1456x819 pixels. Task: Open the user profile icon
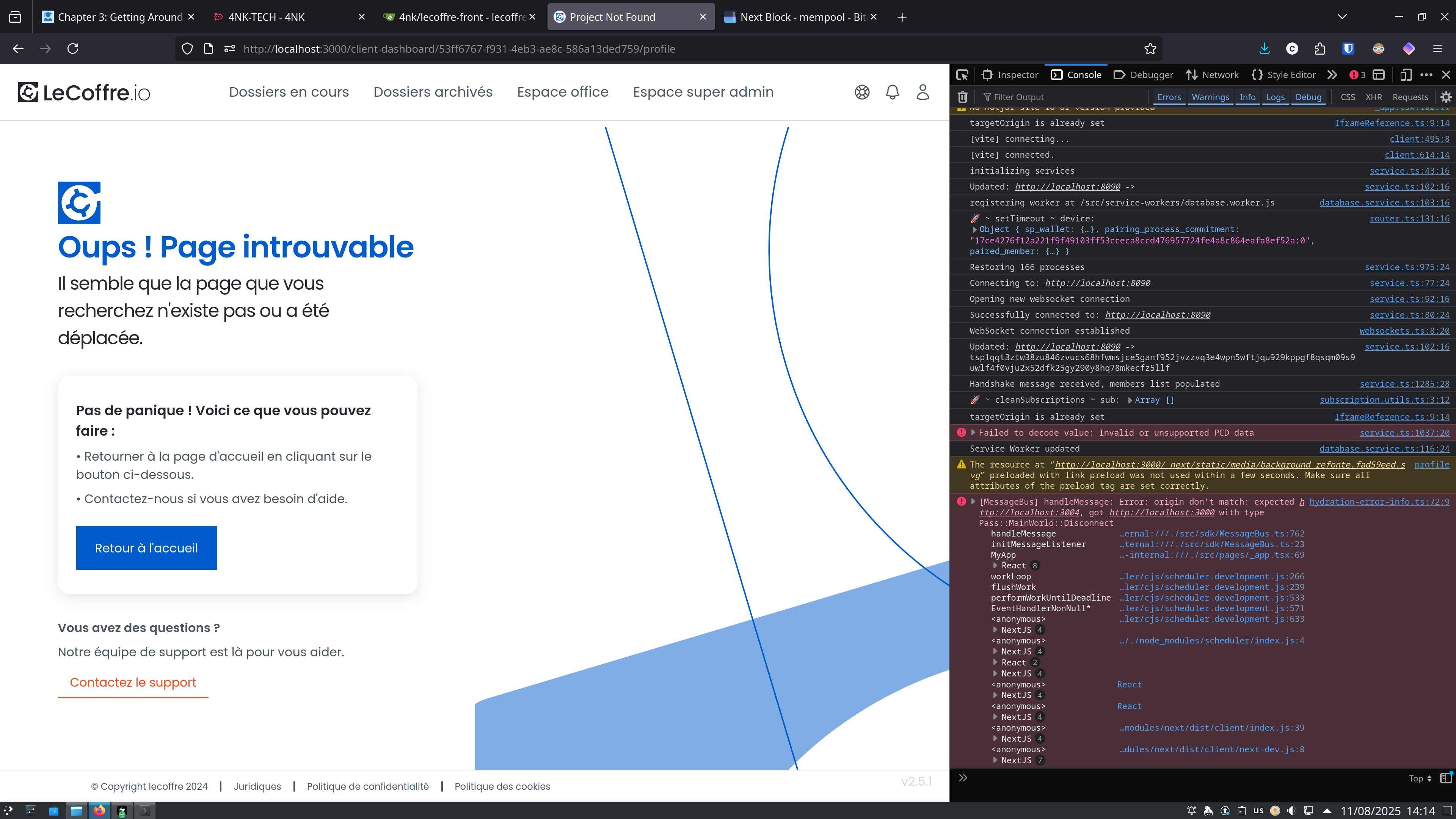click(923, 92)
